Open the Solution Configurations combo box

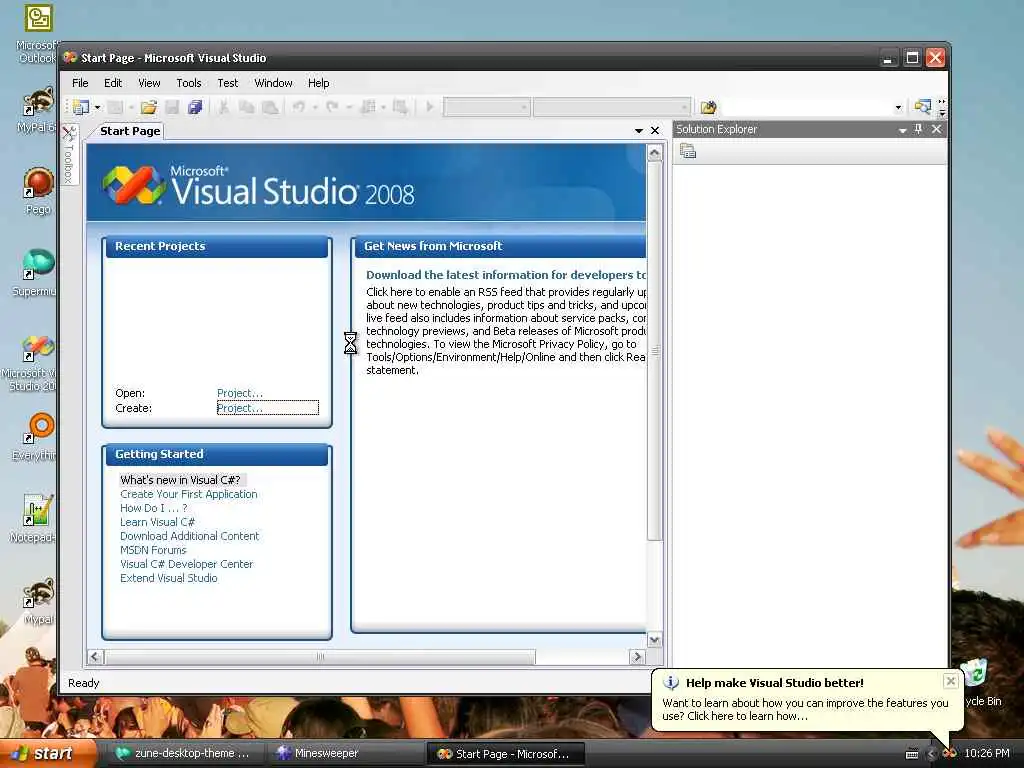[x=487, y=107]
